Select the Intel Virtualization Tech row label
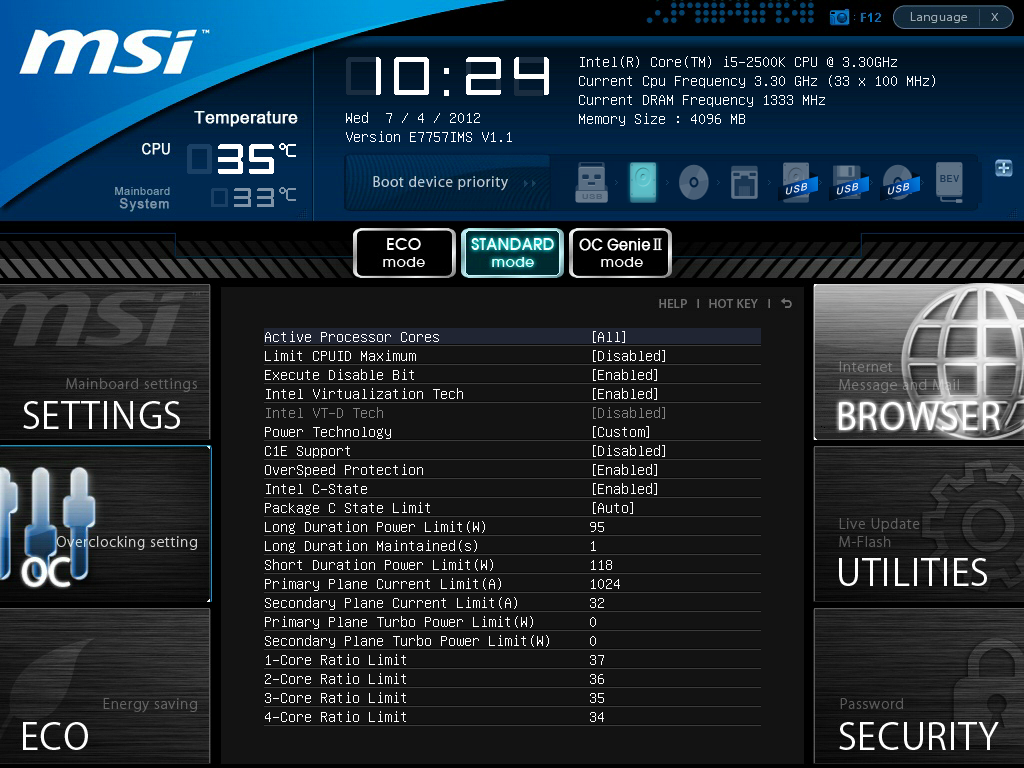This screenshot has height=768, width=1024. coord(364,394)
